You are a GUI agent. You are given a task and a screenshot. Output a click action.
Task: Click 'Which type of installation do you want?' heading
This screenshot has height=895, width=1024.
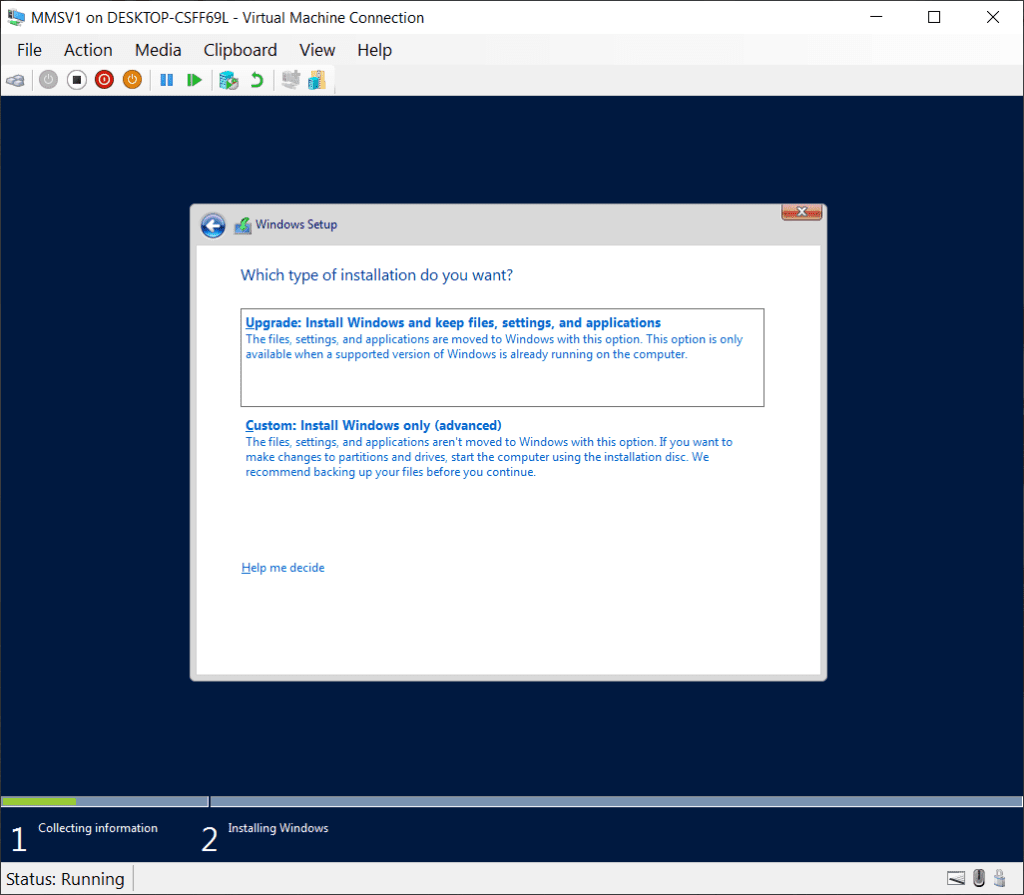point(377,275)
